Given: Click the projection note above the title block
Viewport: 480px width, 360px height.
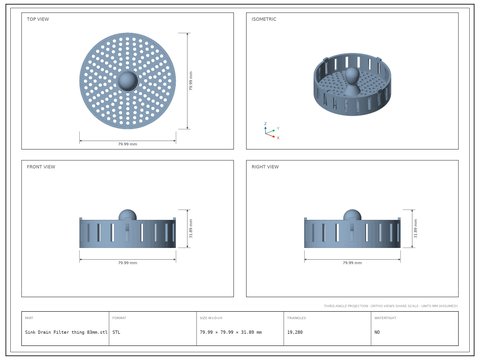Looking at the screenshot, I should pyautogui.click(x=391, y=306).
